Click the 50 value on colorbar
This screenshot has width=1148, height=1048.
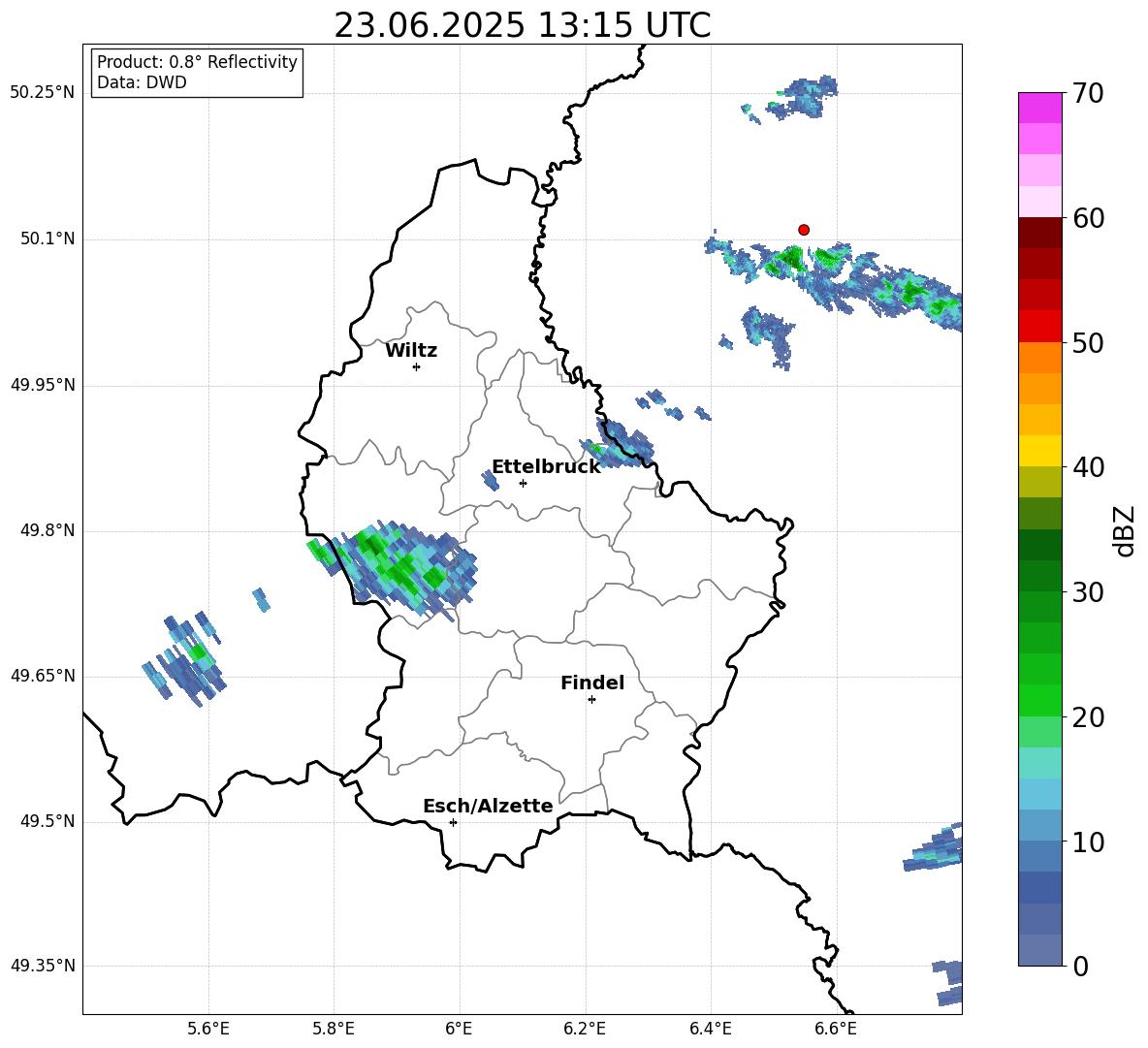pyautogui.click(x=1088, y=342)
